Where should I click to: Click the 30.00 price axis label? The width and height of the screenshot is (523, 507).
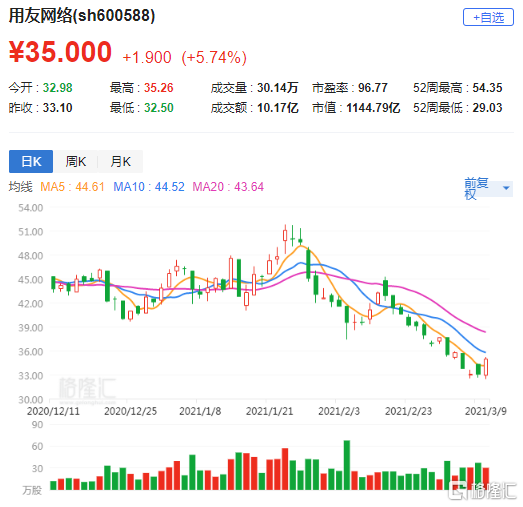click(x=31, y=400)
